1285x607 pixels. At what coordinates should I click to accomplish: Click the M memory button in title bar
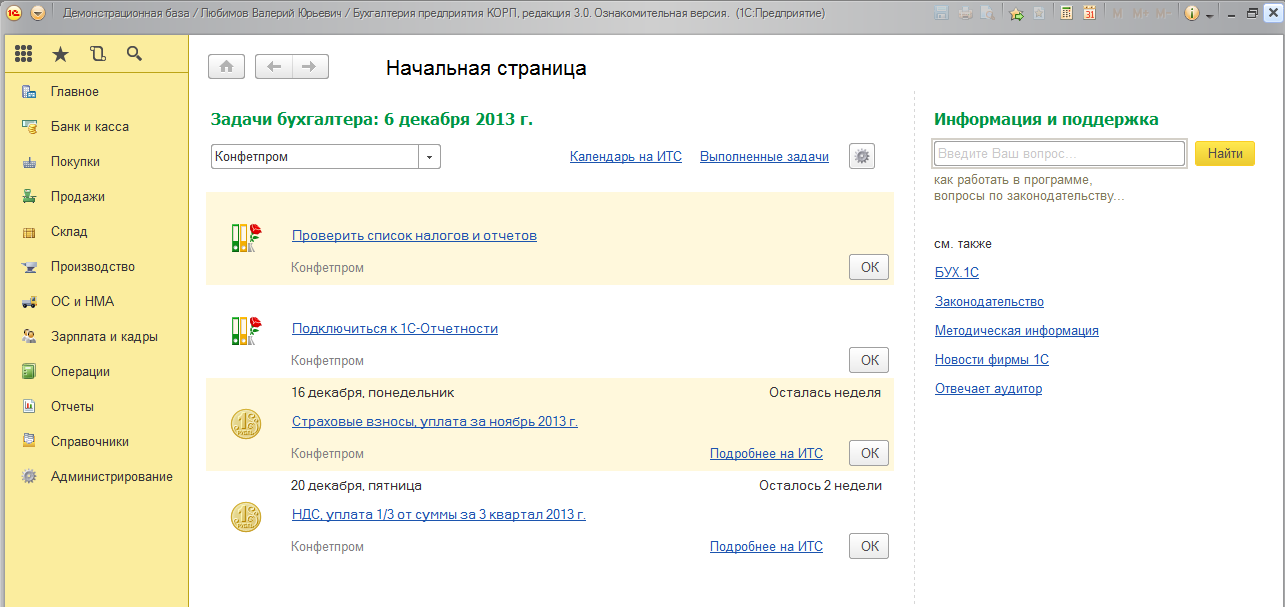[1117, 13]
